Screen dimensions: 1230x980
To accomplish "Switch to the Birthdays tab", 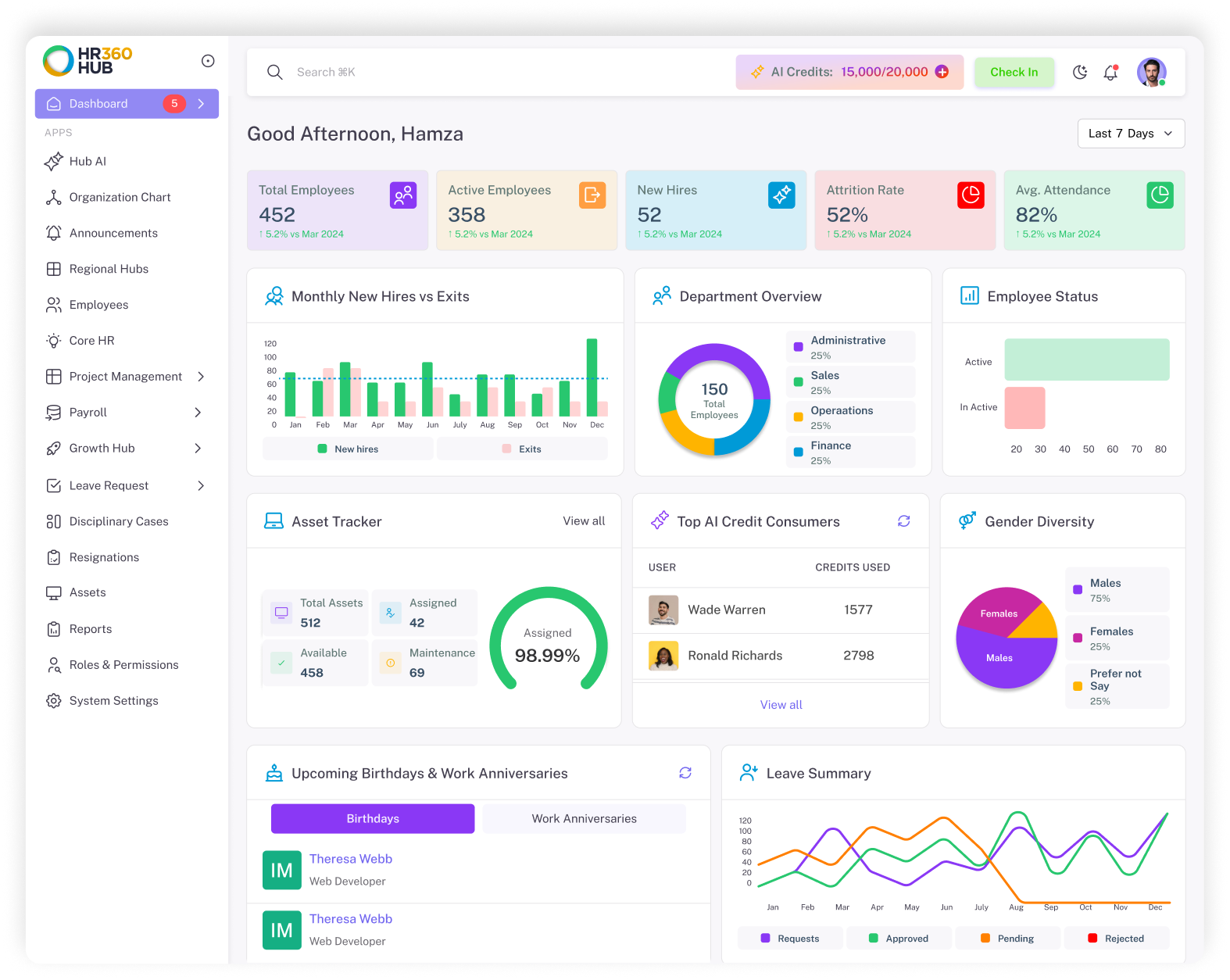I will pyautogui.click(x=373, y=819).
